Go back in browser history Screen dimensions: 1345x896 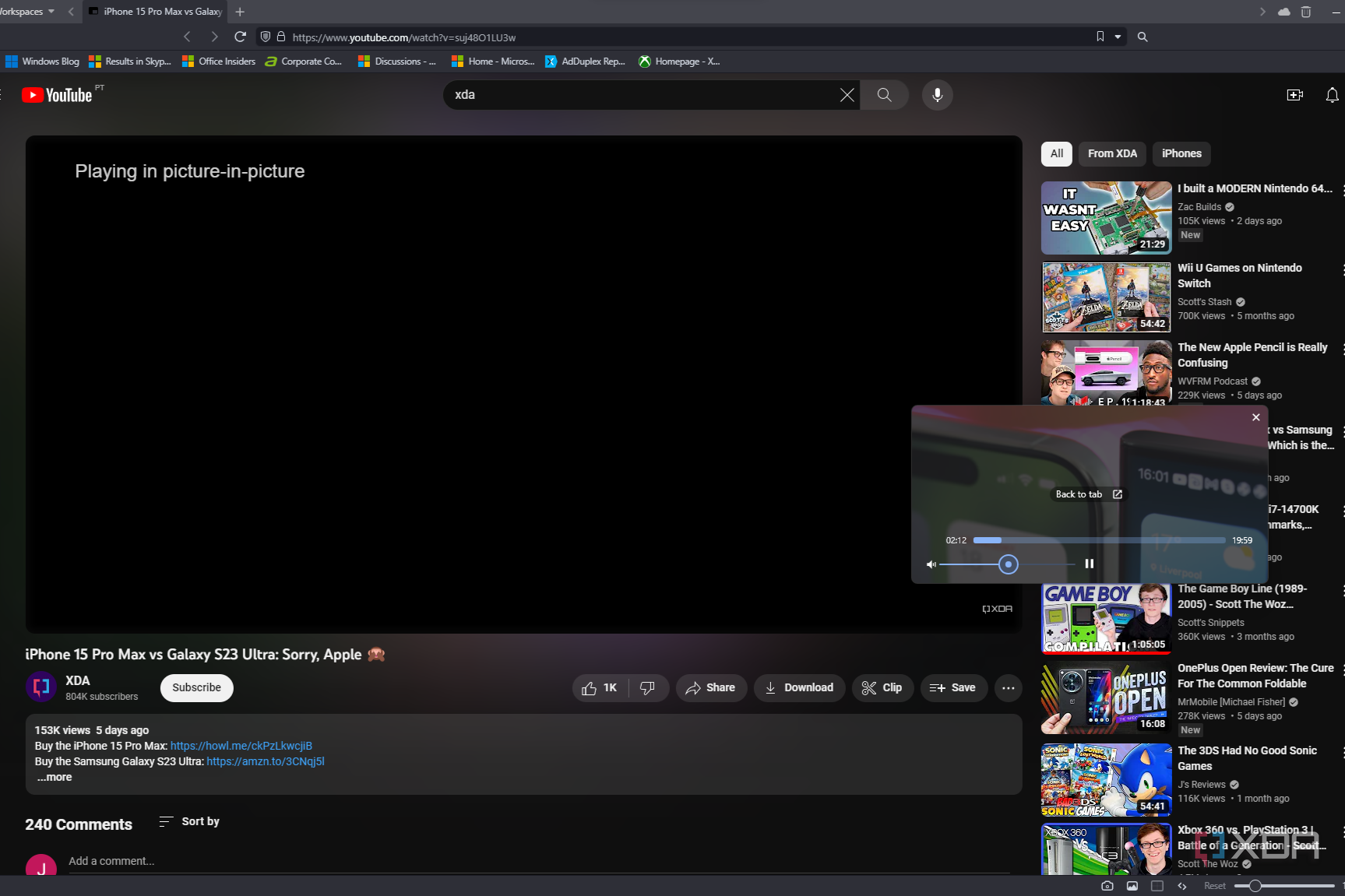click(x=187, y=37)
